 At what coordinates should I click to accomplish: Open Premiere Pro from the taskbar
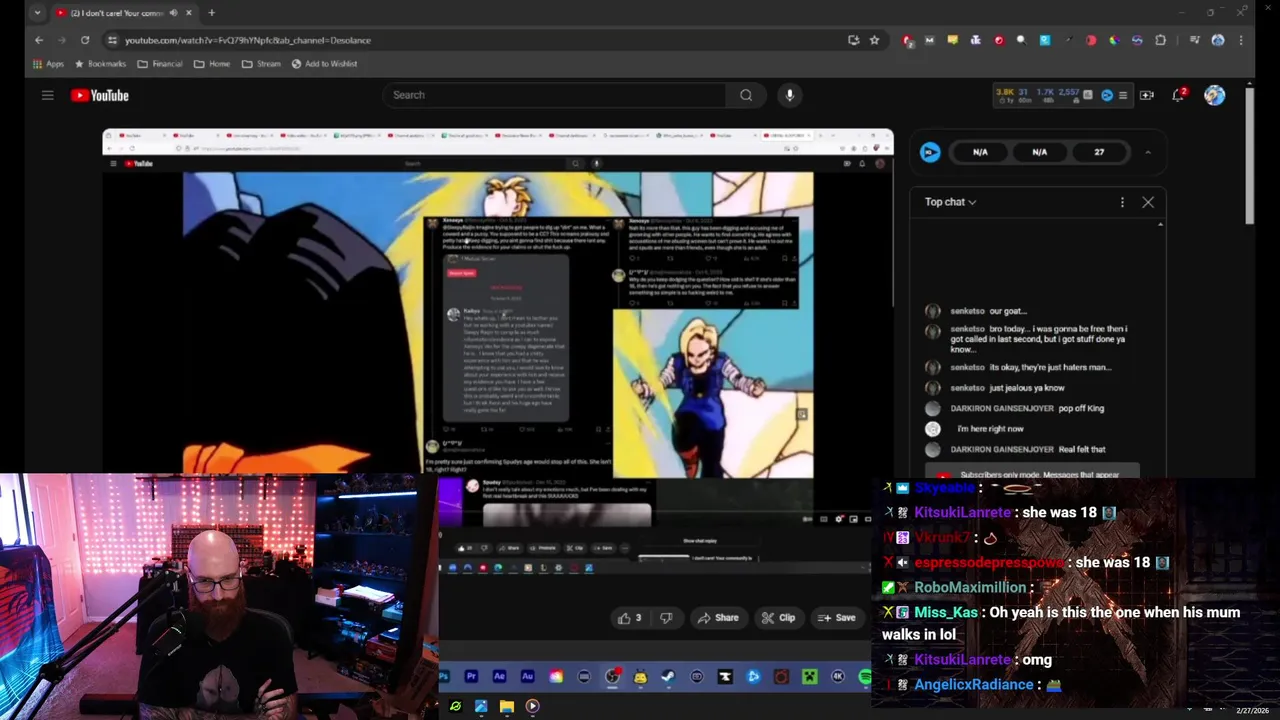pyautogui.click(x=471, y=676)
